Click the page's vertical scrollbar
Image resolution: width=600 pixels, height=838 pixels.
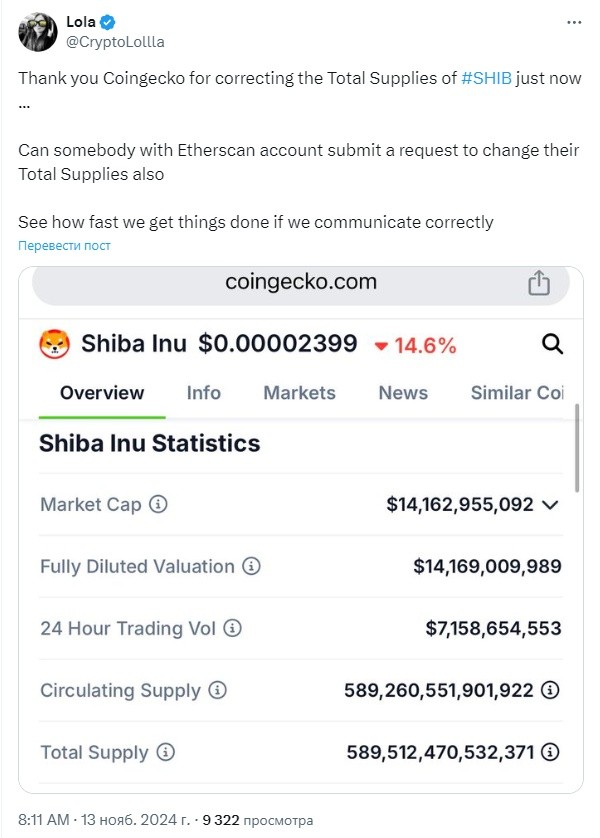click(x=577, y=448)
